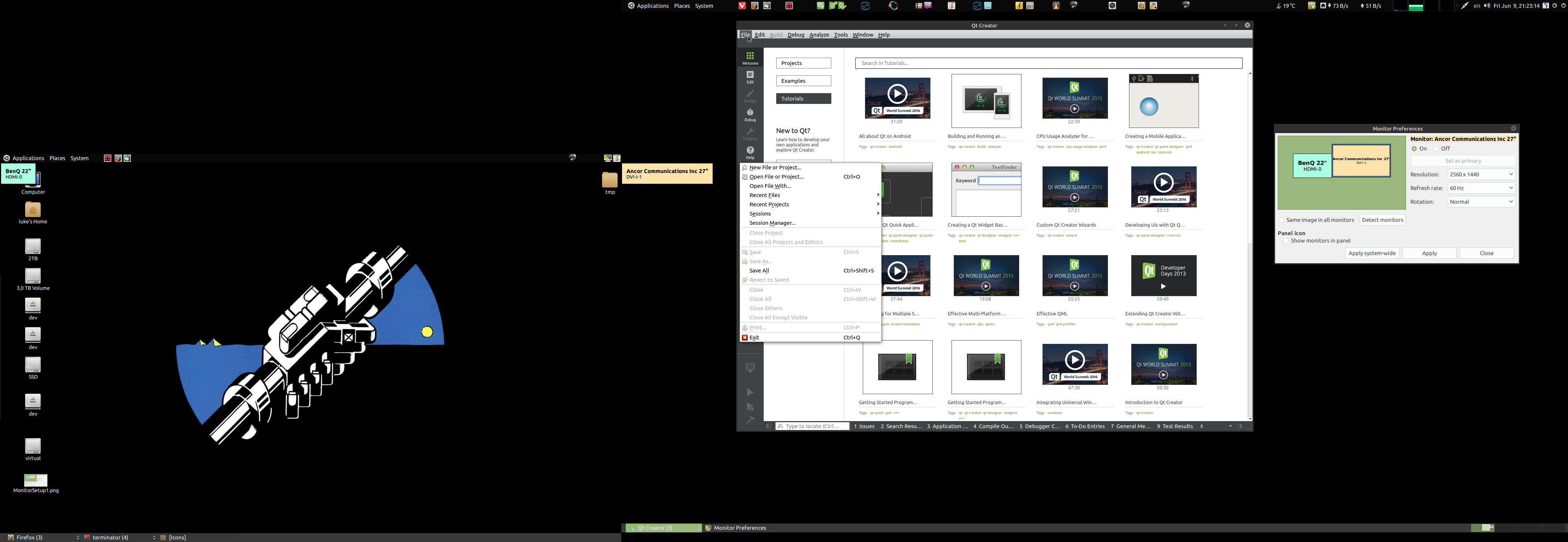Click the Help mode icon

click(750, 152)
